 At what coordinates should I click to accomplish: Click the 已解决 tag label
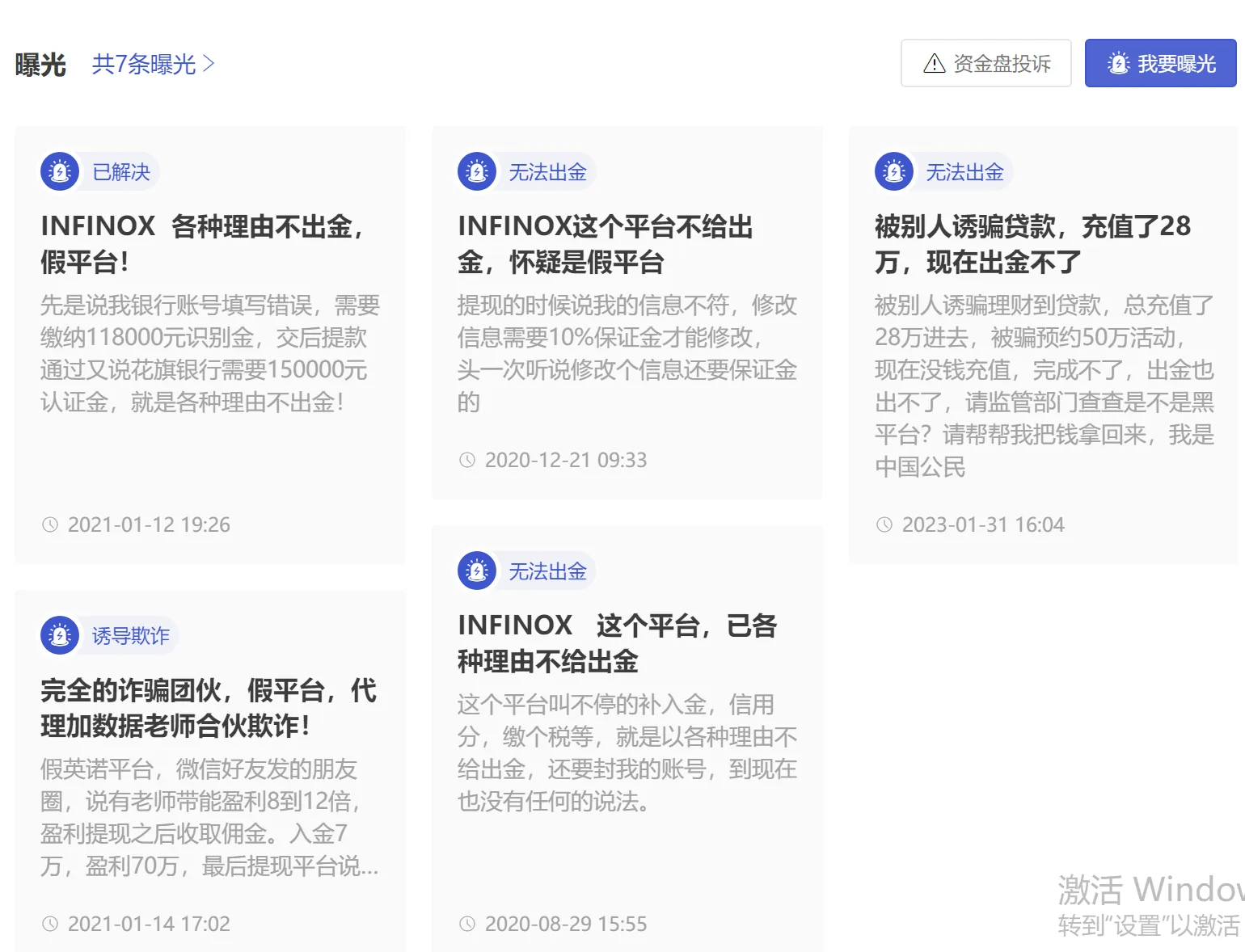pos(121,172)
